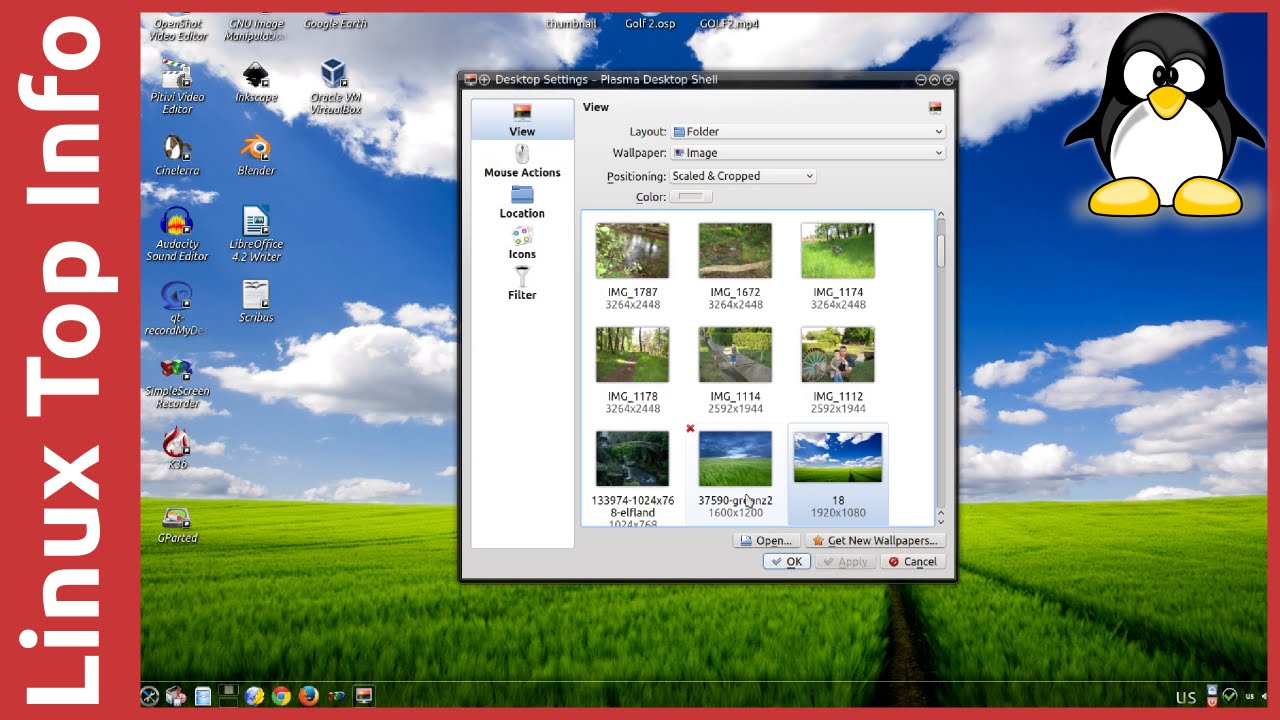The width and height of the screenshot is (1280, 720).
Task: Open the K3b desktop icon
Action: (x=177, y=448)
